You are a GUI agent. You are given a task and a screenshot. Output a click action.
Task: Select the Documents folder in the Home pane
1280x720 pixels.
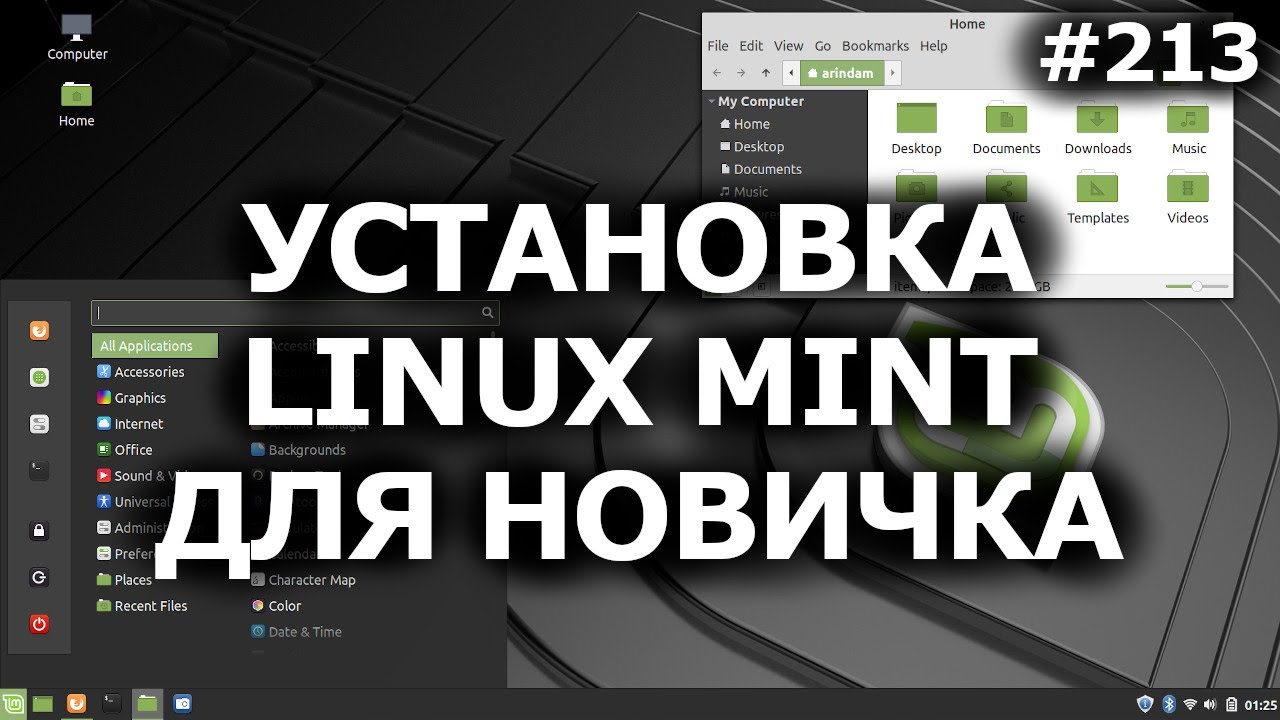(1006, 128)
